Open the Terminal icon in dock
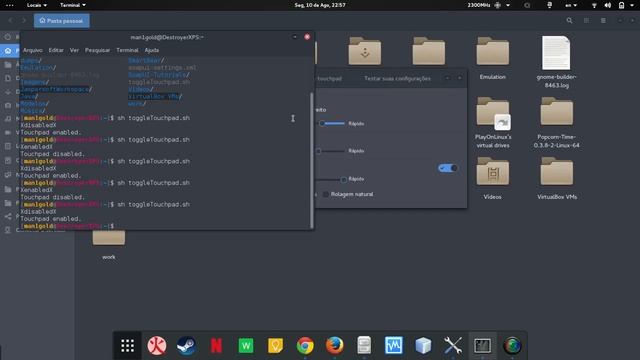The image size is (640, 360). point(482,346)
